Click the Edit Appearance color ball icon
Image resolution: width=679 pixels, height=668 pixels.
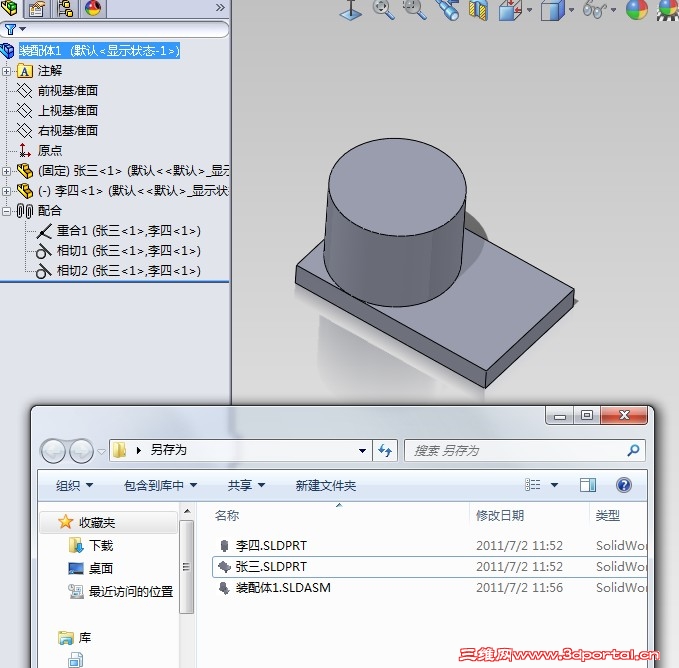pyautogui.click(x=637, y=10)
